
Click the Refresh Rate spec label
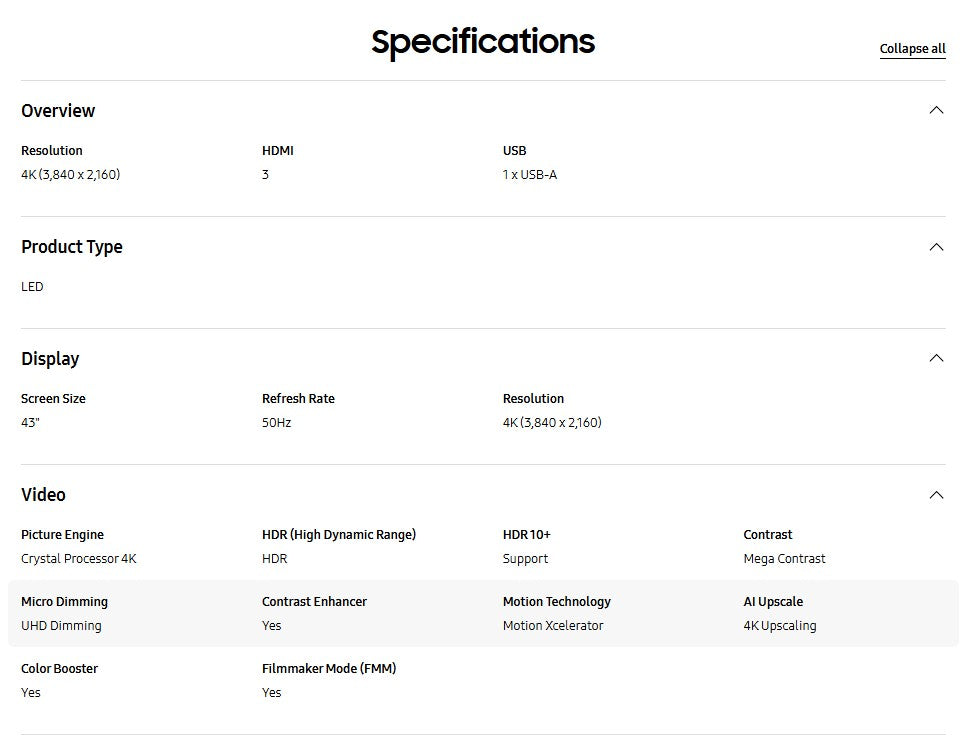[x=298, y=399]
